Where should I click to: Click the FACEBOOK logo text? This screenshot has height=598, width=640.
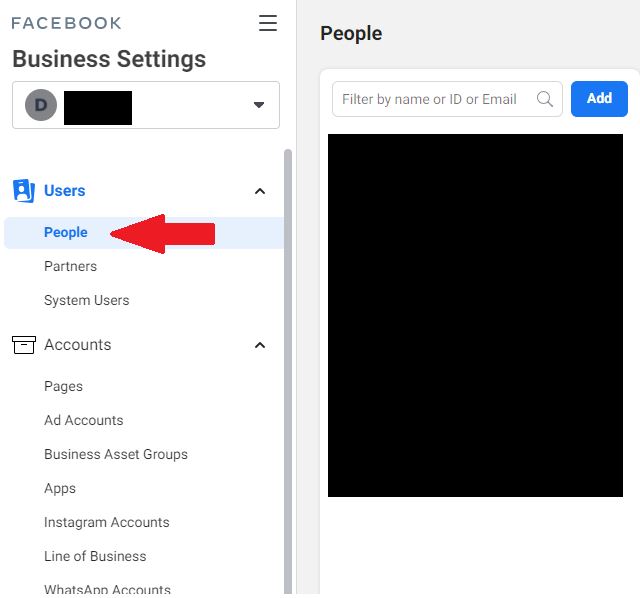point(67,23)
